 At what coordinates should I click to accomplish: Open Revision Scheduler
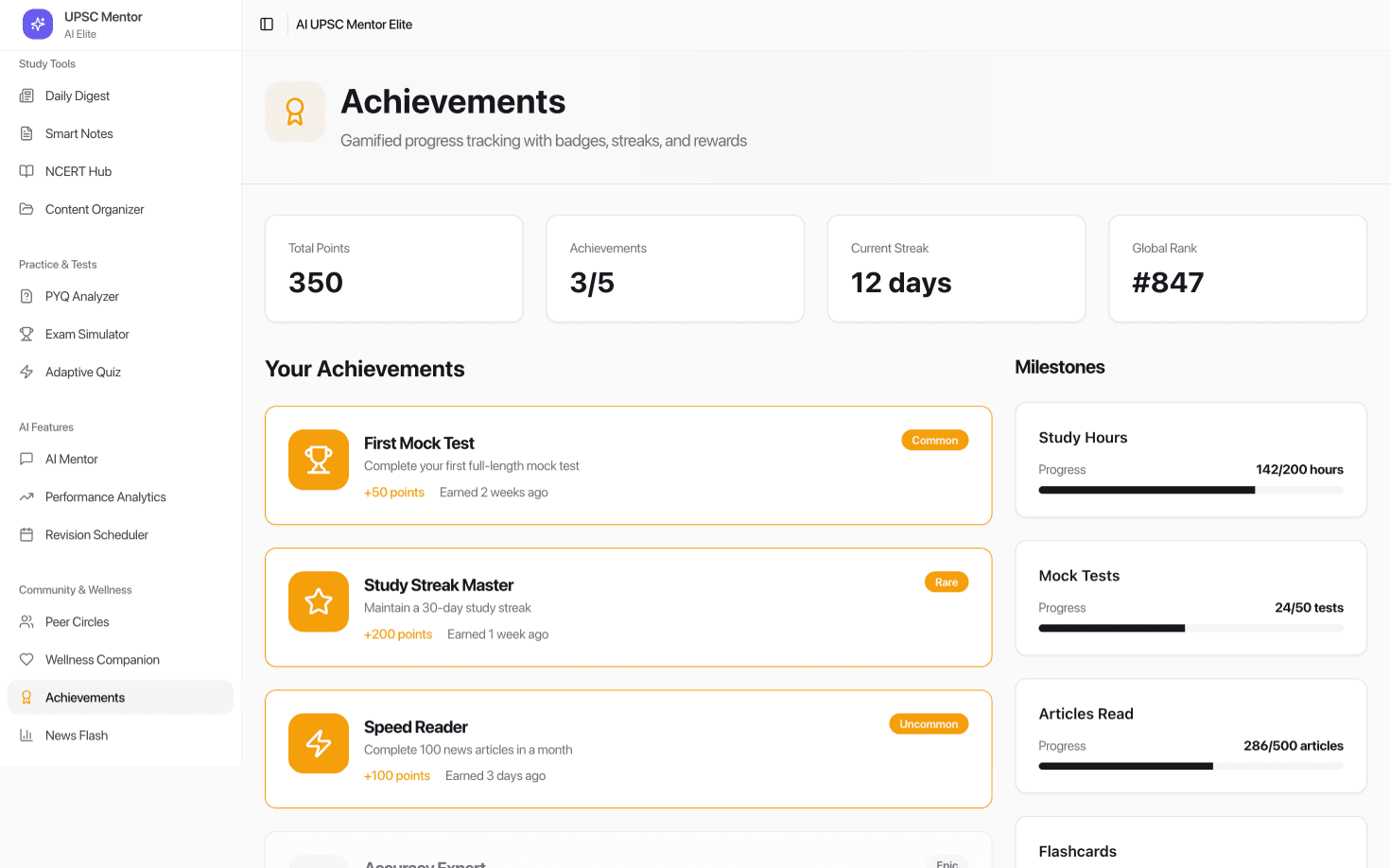tap(120, 534)
